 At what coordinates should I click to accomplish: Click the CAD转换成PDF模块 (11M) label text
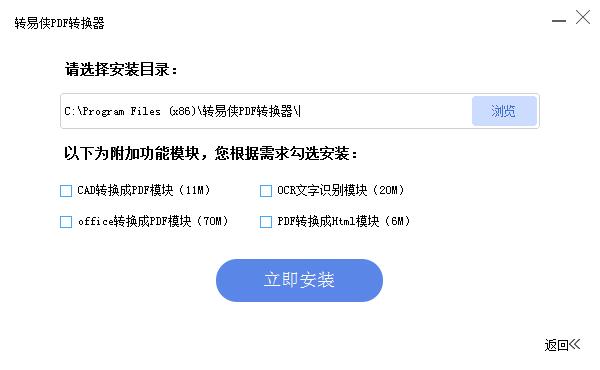click(144, 190)
